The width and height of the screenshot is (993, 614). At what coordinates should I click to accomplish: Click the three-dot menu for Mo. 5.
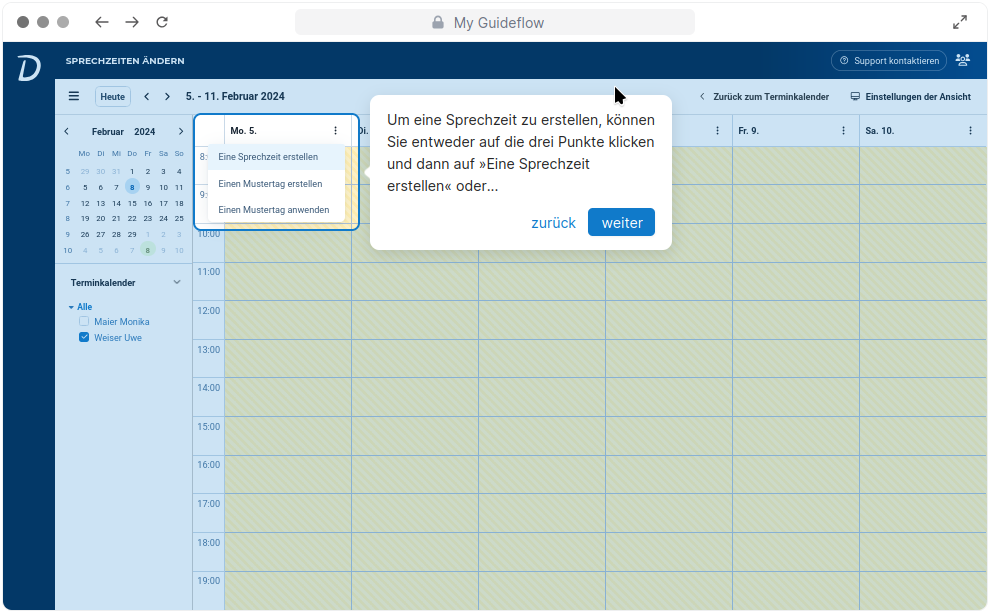click(x=335, y=131)
